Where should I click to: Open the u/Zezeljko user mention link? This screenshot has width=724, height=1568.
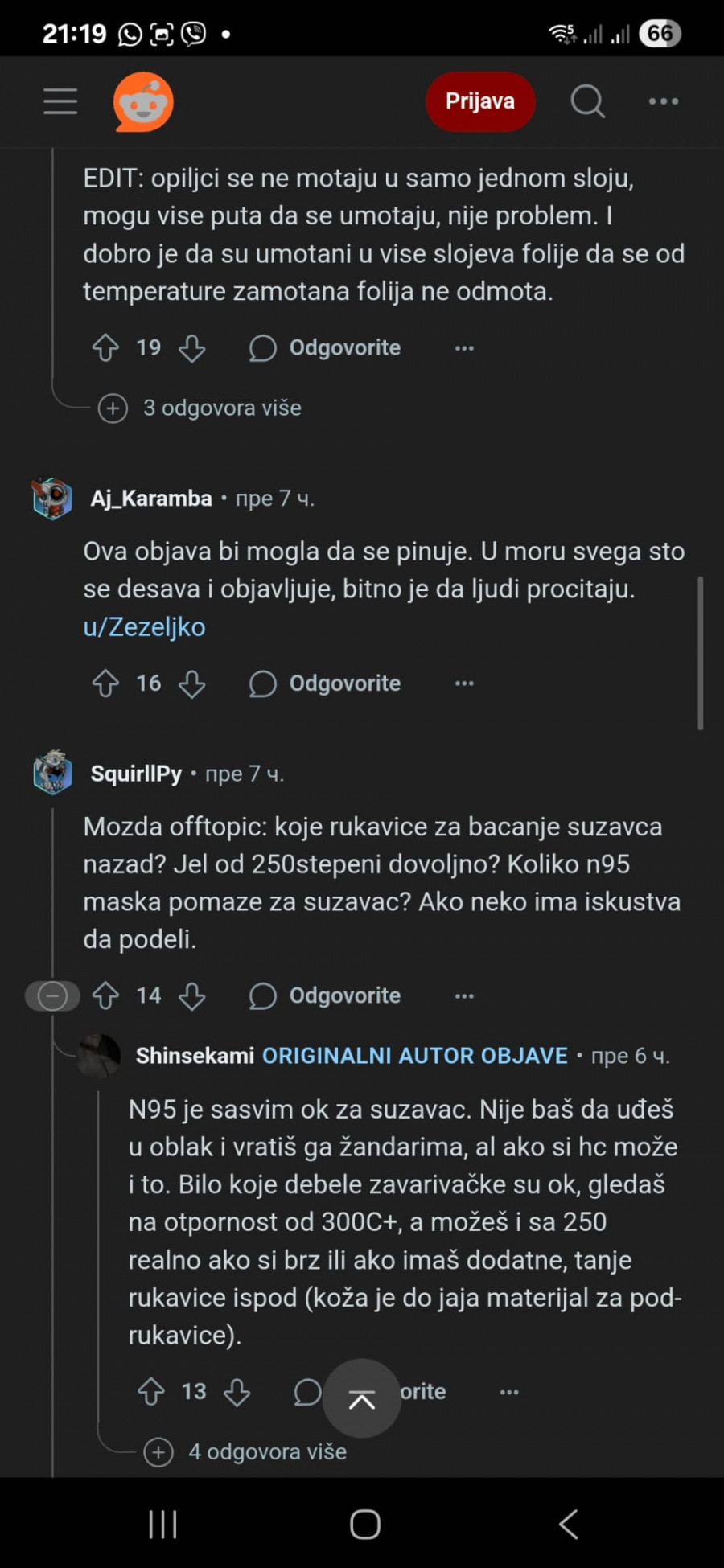pos(145,627)
